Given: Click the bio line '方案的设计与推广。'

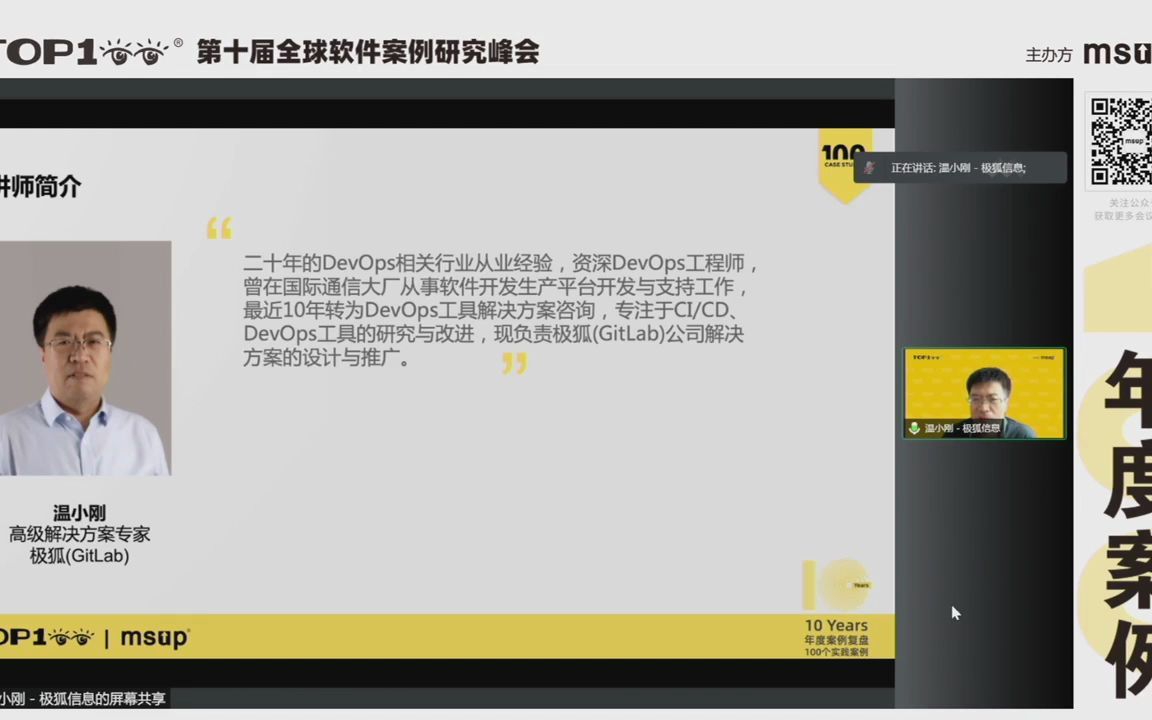Looking at the screenshot, I should click(328, 358).
